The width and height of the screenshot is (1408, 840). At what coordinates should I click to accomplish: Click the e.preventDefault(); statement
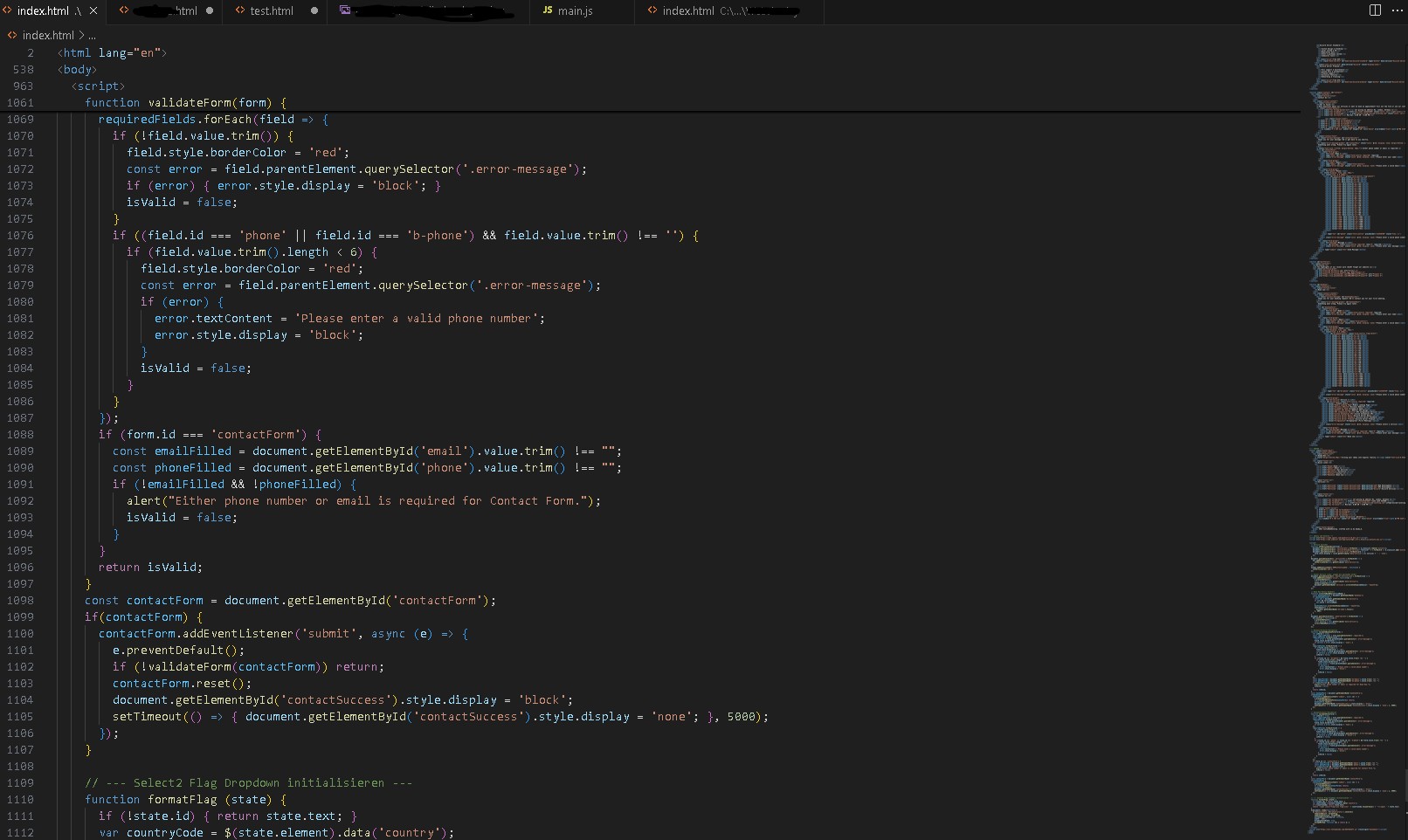(x=178, y=650)
